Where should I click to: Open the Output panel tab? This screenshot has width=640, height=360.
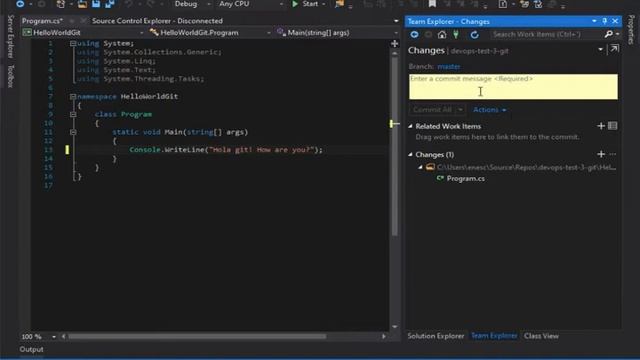[x=31, y=349]
